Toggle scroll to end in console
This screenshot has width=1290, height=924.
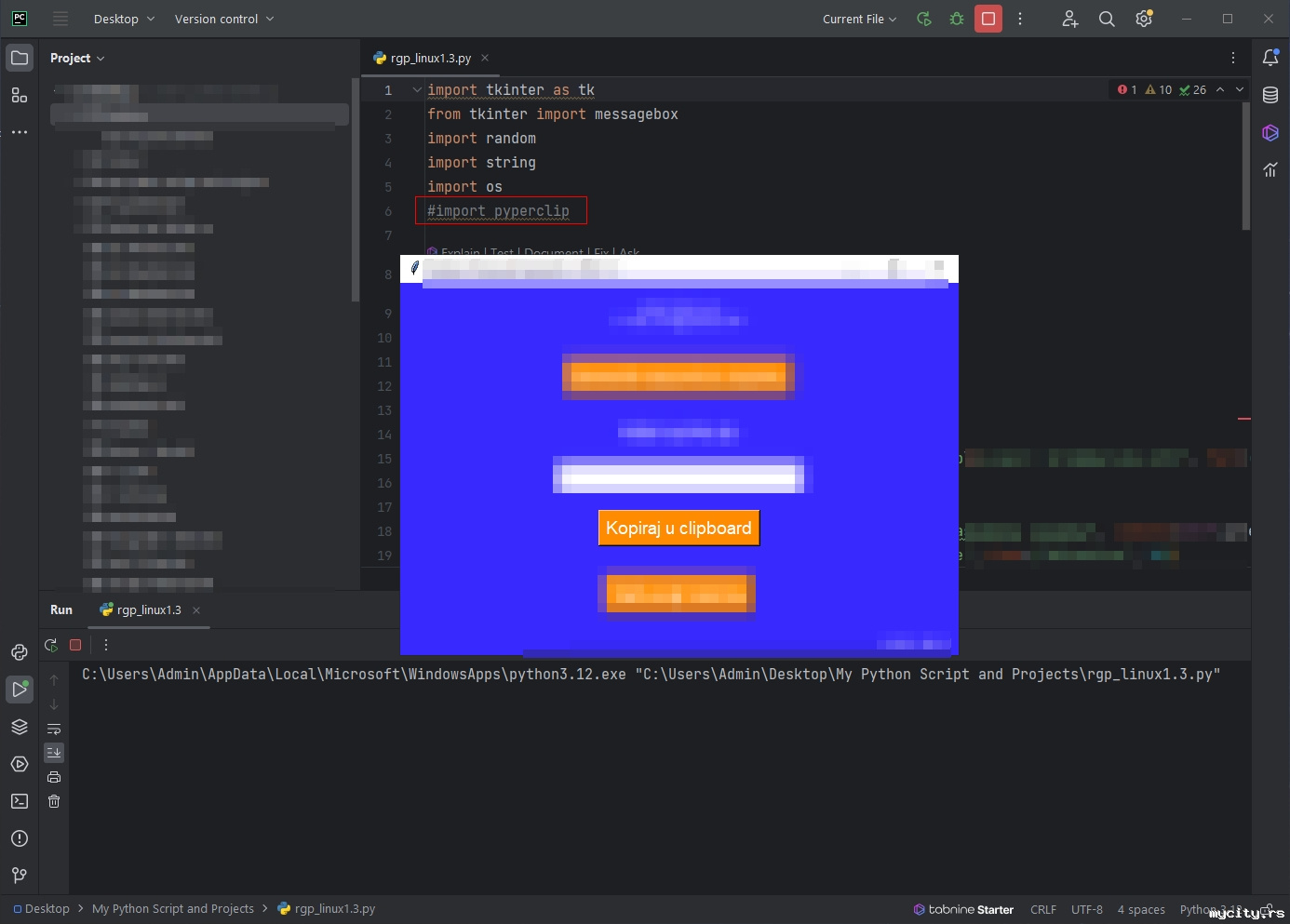(54, 753)
